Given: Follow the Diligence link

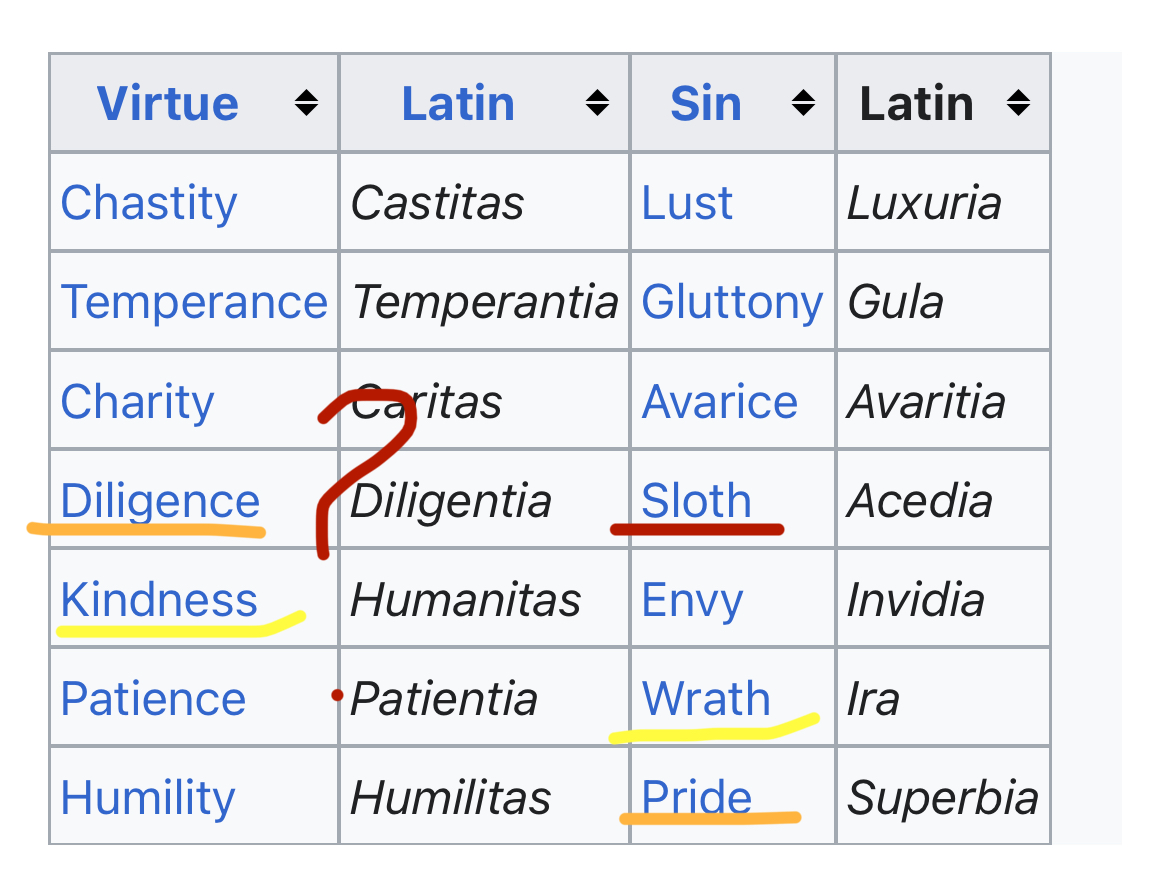Looking at the screenshot, I should coord(160,501).
